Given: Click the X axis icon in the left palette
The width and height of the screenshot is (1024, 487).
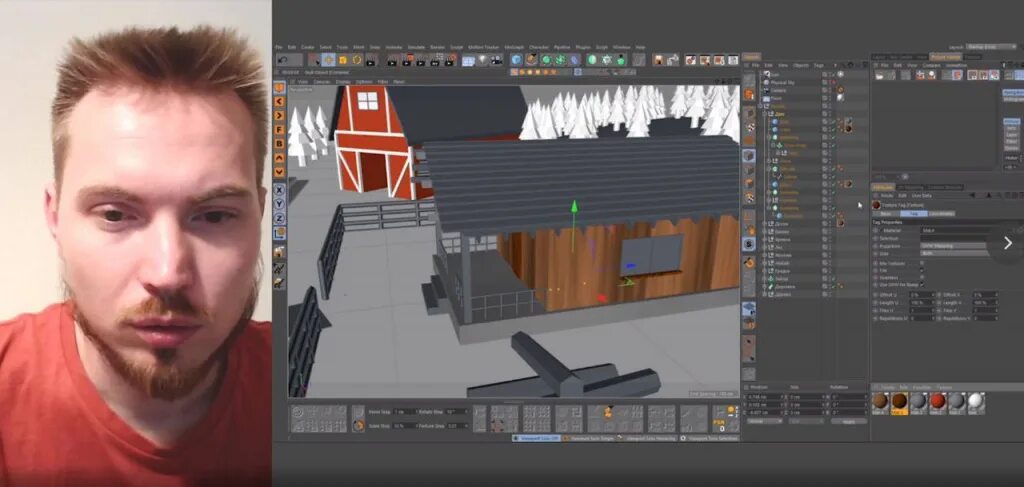Looking at the screenshot, I should tap(280, 189).
